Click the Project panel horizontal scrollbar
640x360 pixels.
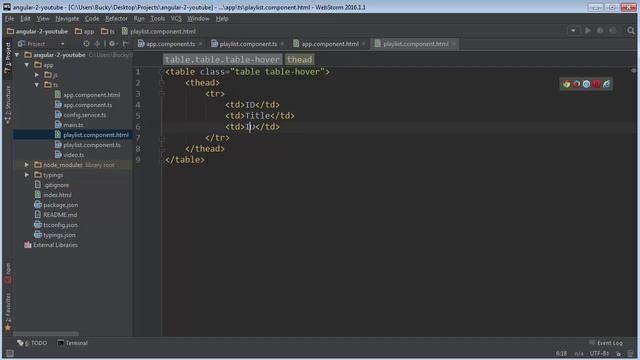[x=46, y=333]
